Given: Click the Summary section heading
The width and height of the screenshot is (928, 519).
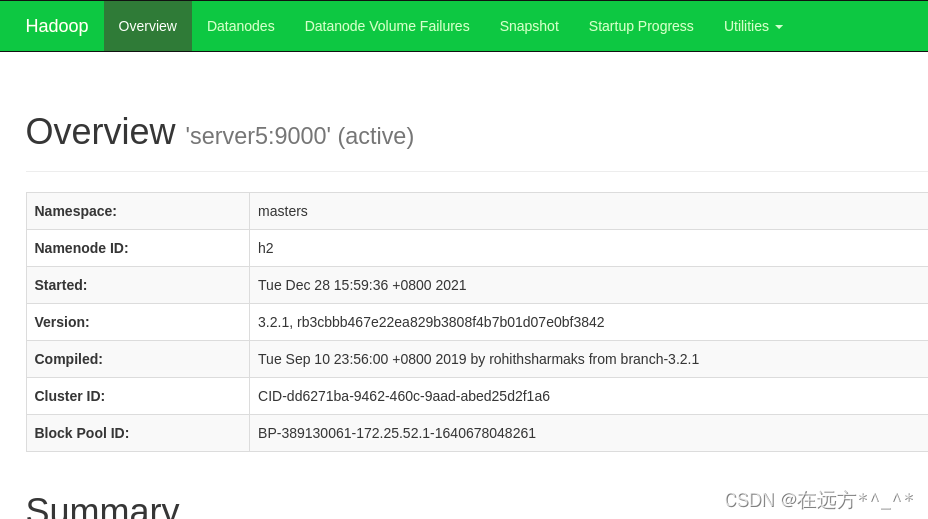Looking at the screenshot, I should pos(102,508).
